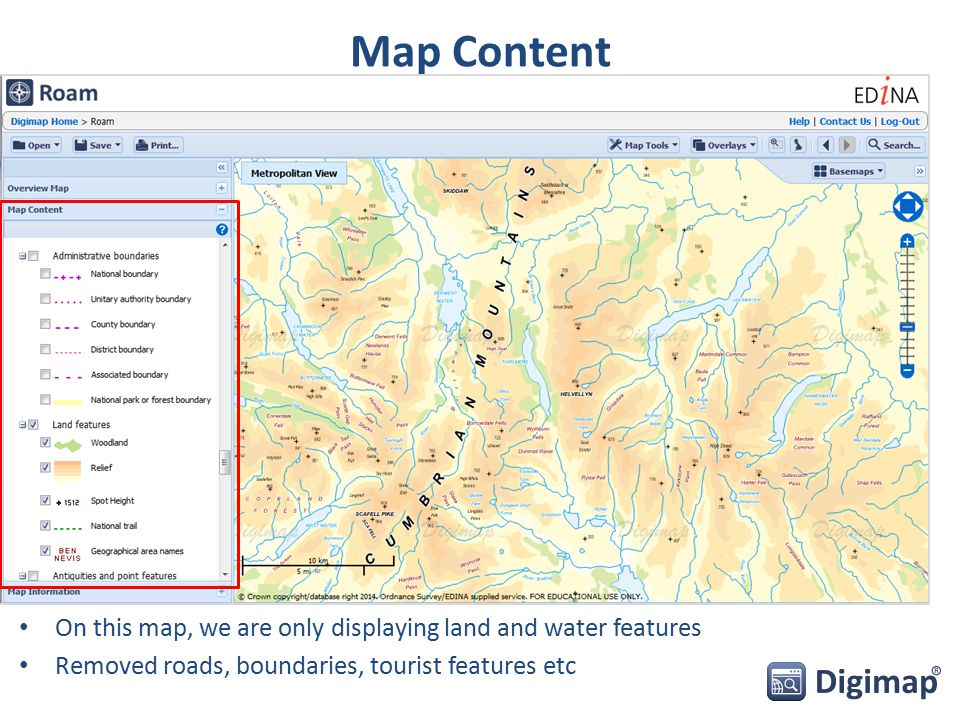Click the National trail dashed symbol
The image size is (960, 720).
pos(67,528)
